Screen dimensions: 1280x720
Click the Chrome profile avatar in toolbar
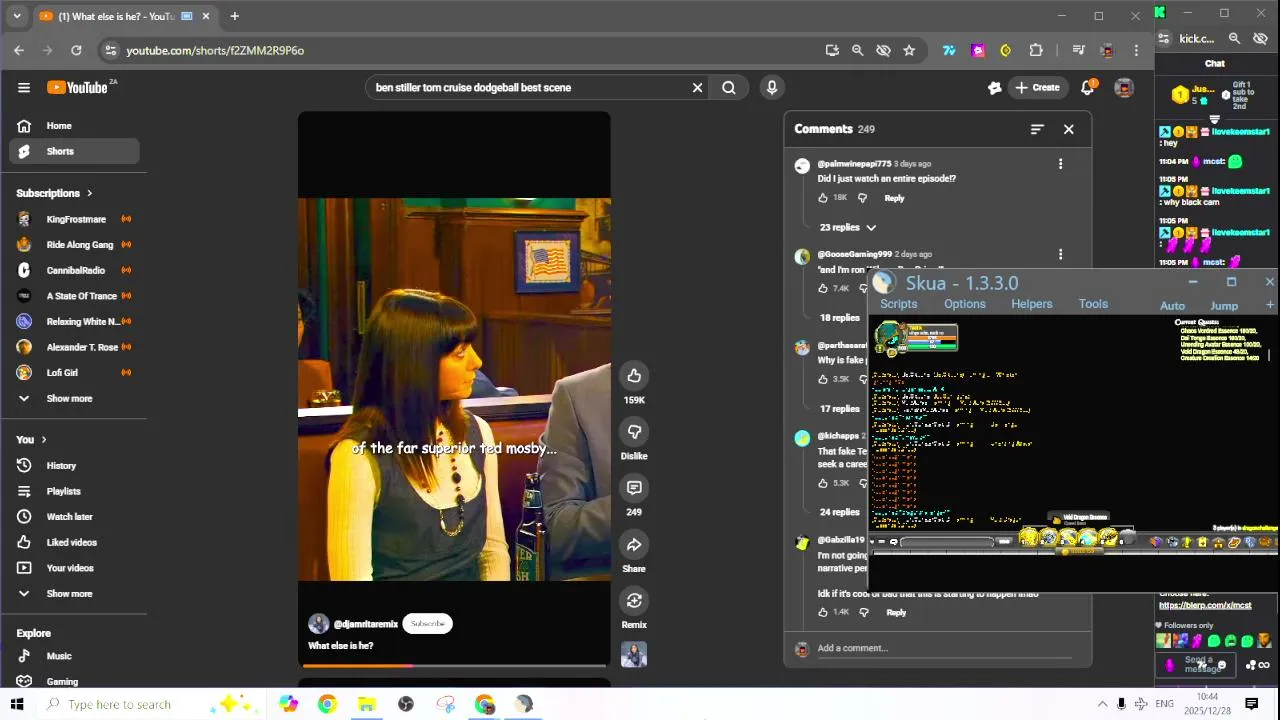click(1107, 50)
